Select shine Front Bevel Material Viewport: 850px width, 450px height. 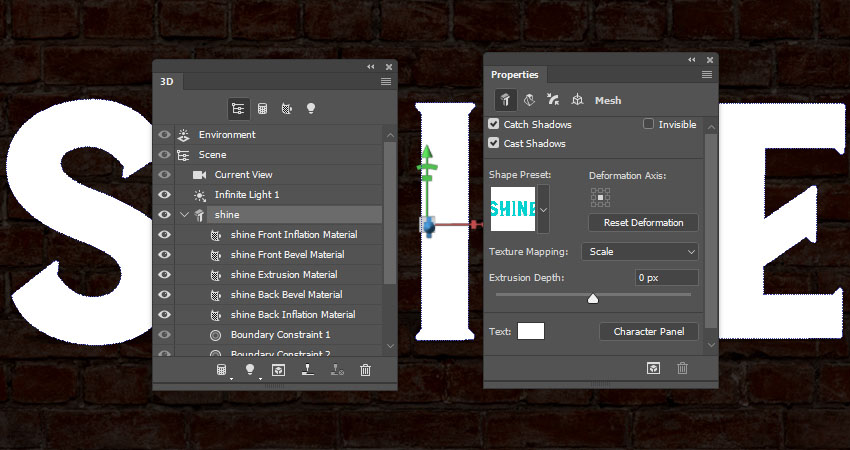pos(287,254)
